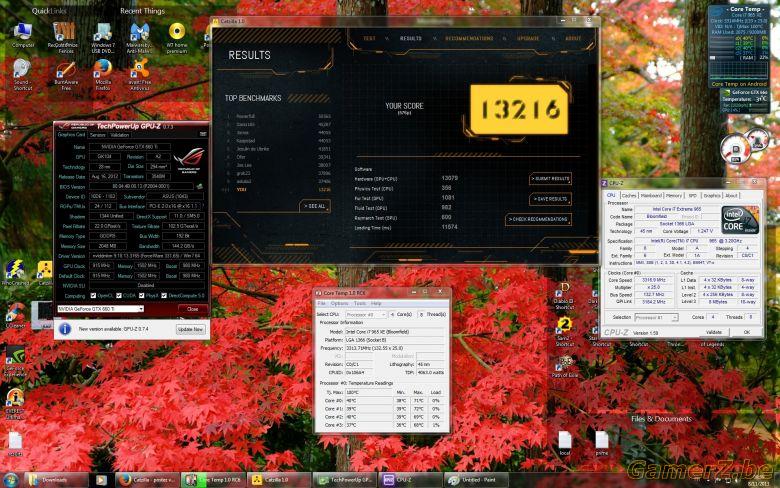The width and height of the screenshot is (780, 488).
Task: Switch to Untitled - Paint taskbar button
Action: 477,480
